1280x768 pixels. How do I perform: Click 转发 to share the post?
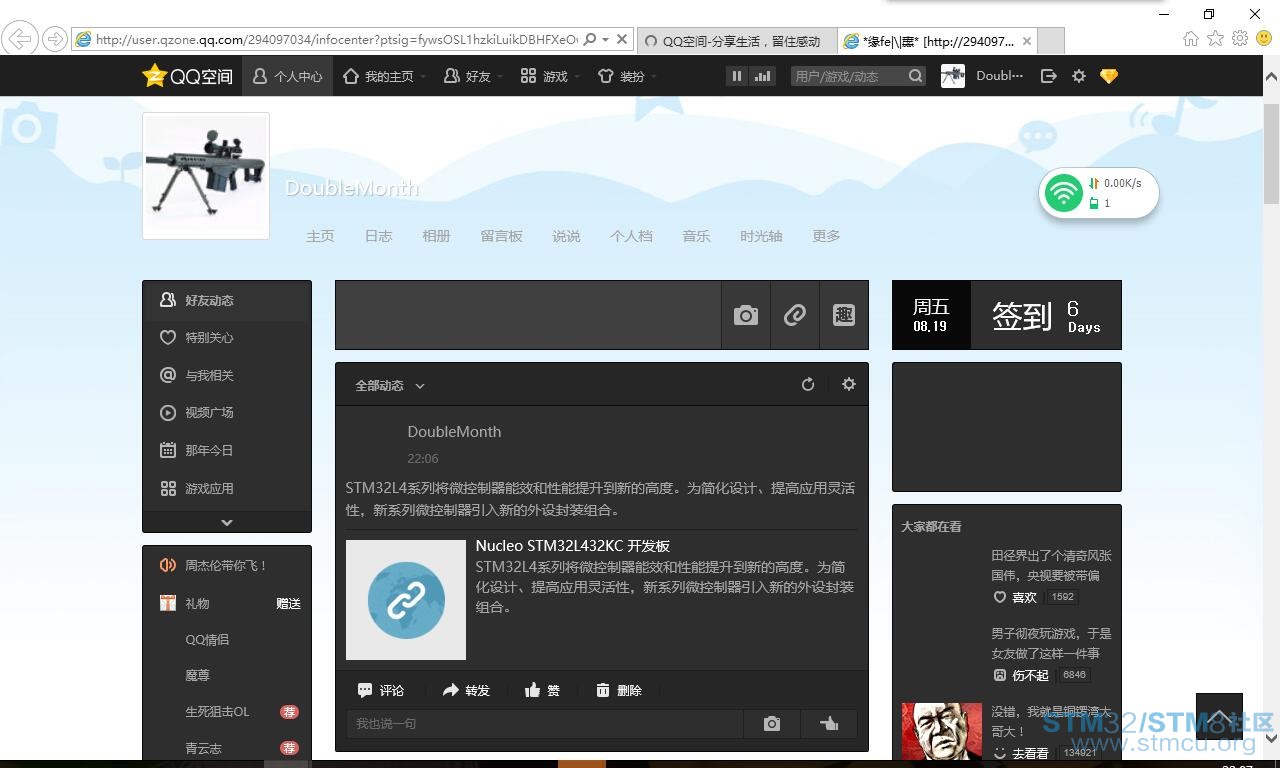point(466,690)
